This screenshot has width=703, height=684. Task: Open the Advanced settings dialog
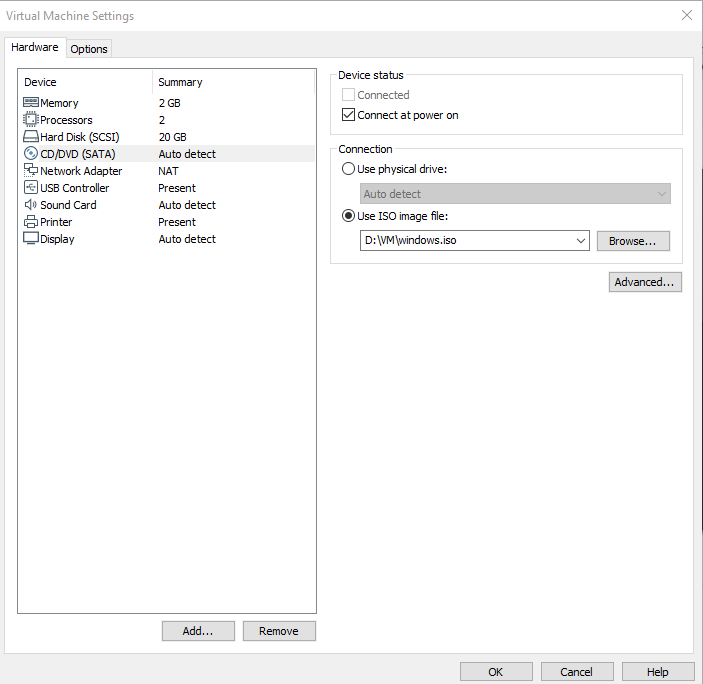coord(645,282)
